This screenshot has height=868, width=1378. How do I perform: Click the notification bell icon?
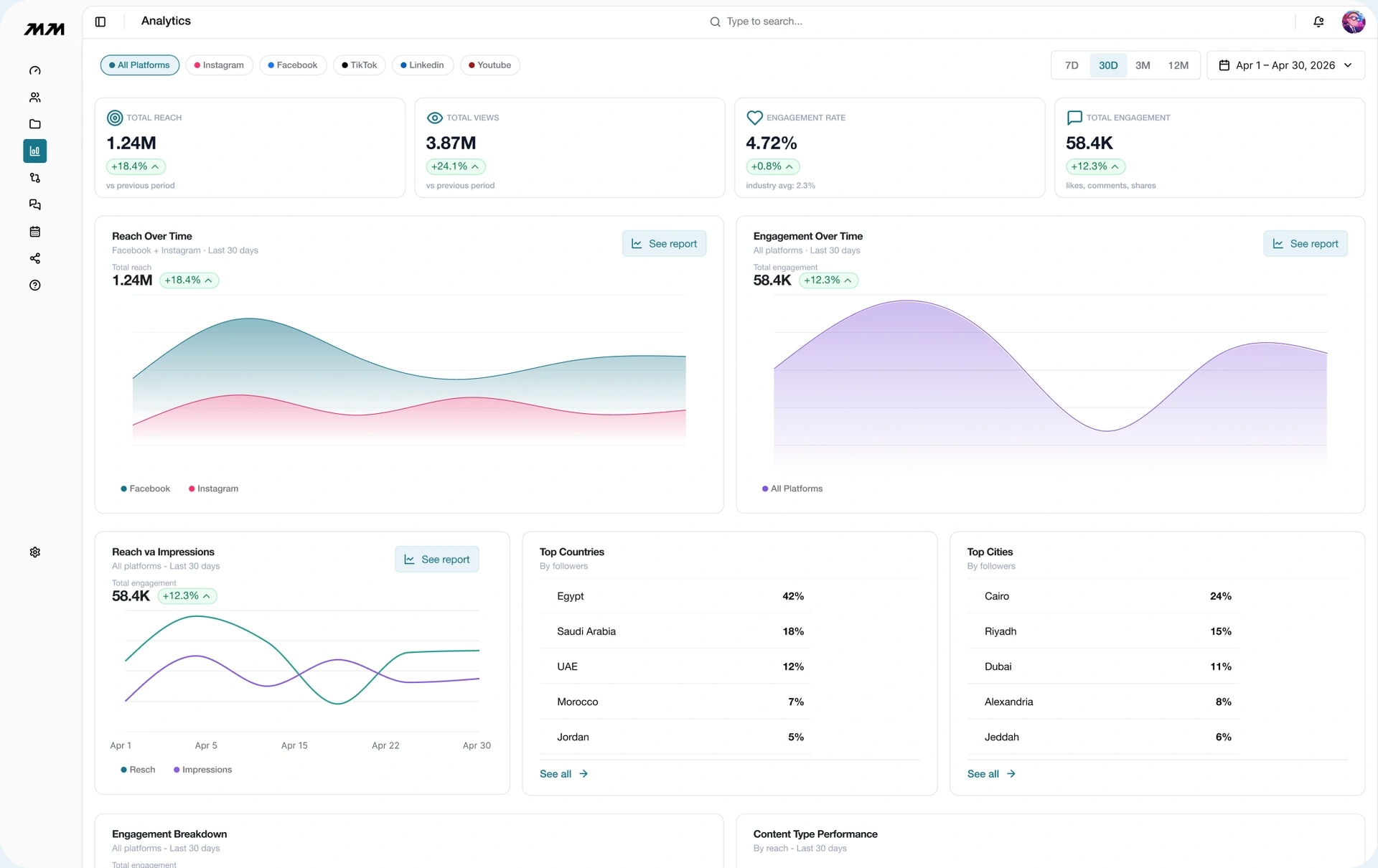pyautogui.click(x=1318, y=22)
